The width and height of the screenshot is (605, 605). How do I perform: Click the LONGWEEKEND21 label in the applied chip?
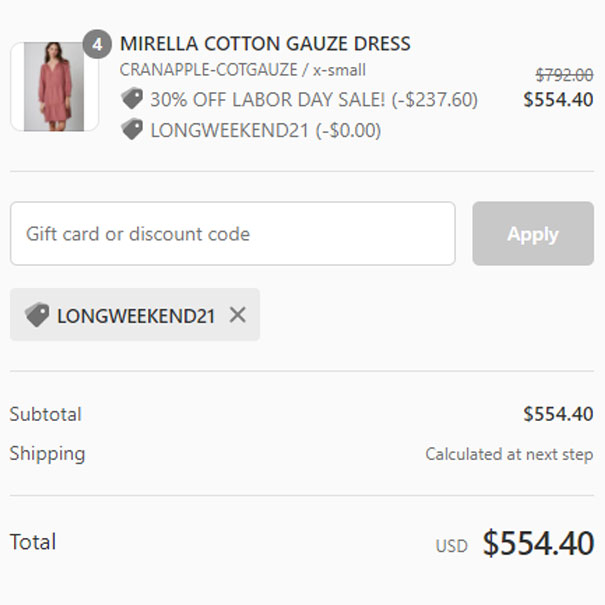click(x=136, y=316)
